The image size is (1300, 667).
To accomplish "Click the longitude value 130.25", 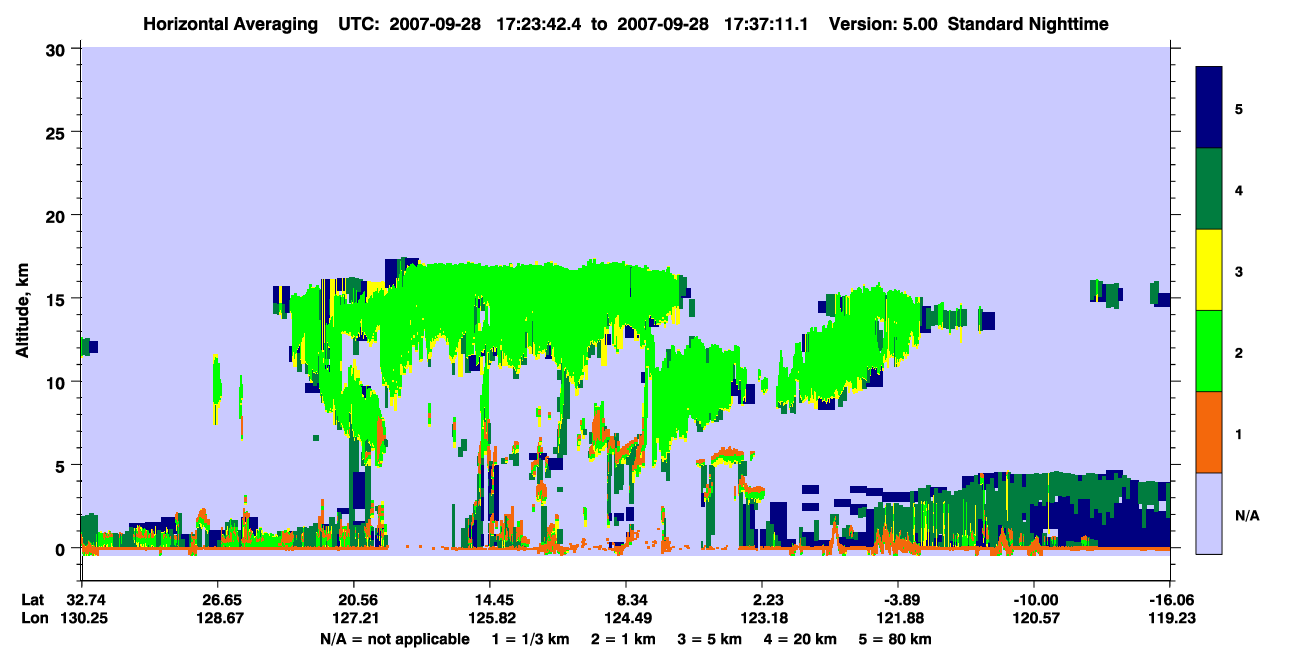I will coord(82,618).
